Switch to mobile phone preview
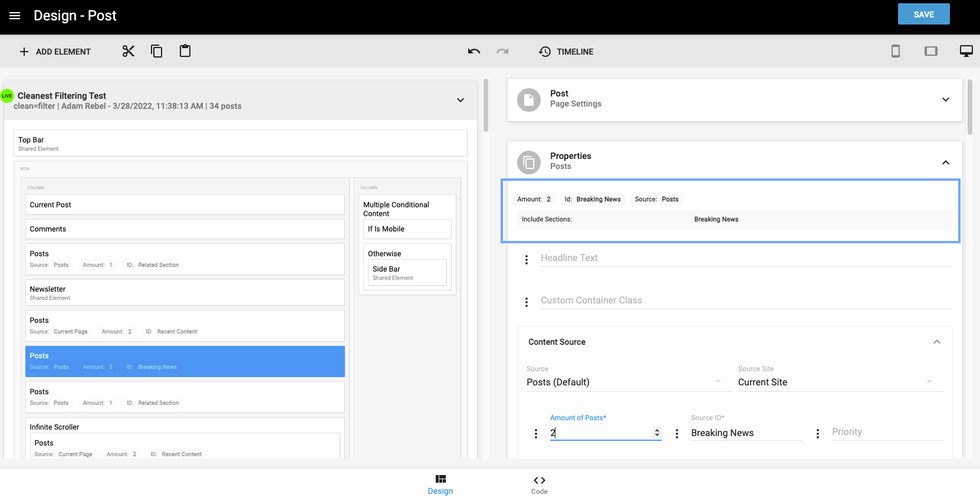 click(x=896, y=52)
